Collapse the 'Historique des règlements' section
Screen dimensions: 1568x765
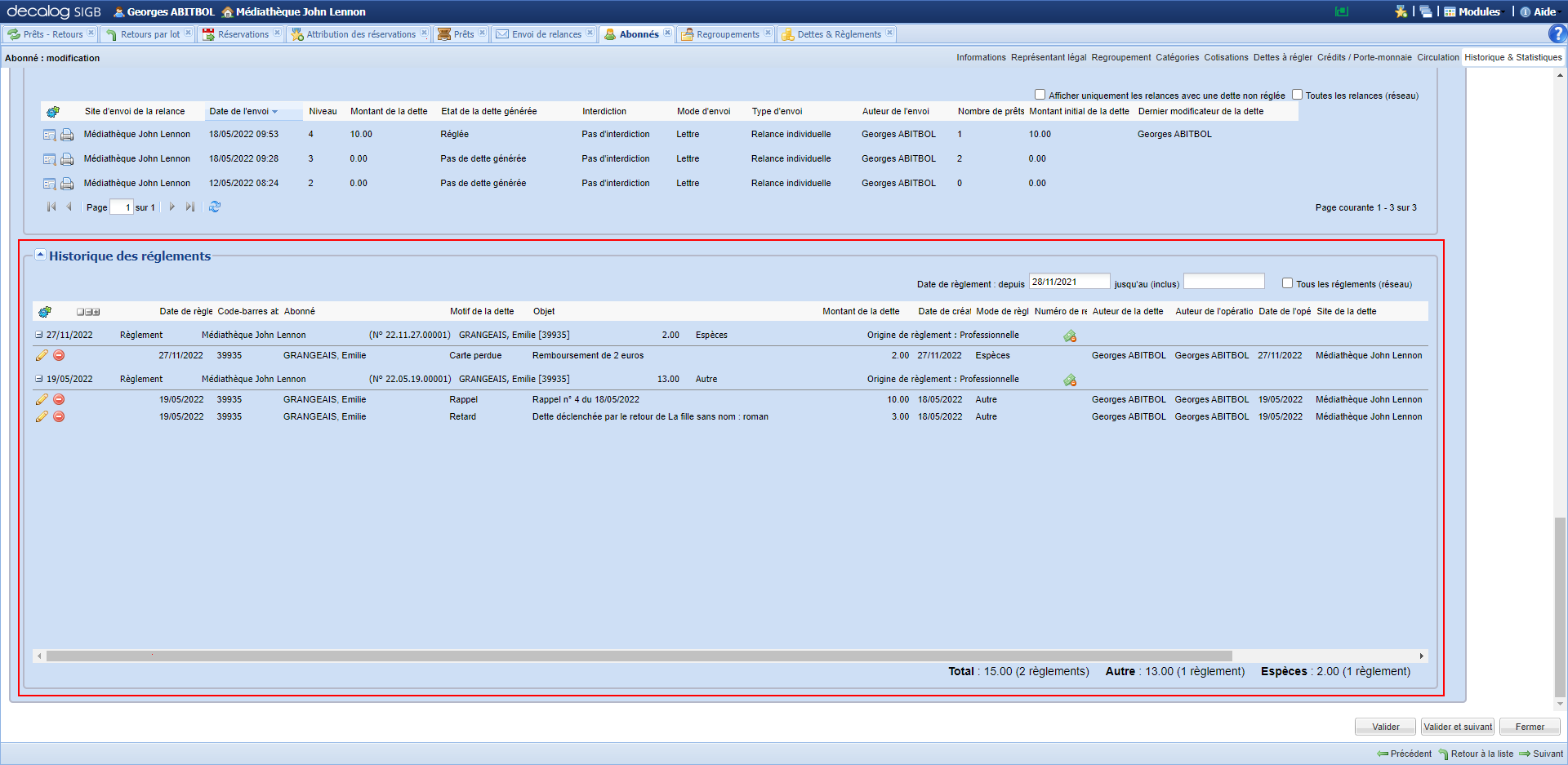pyautogui.click(x=40, y=255)
